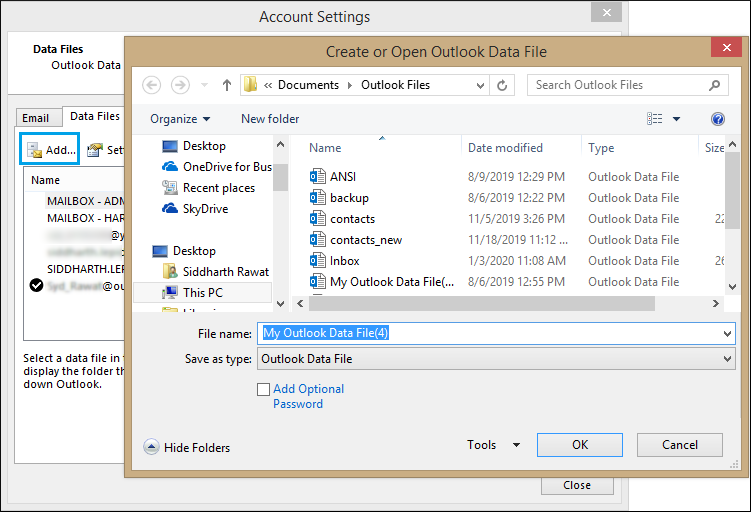Viewport: 751px width, 512px height.
Task: Select the SkyDrive cloud icon
Action: [170, 209]
